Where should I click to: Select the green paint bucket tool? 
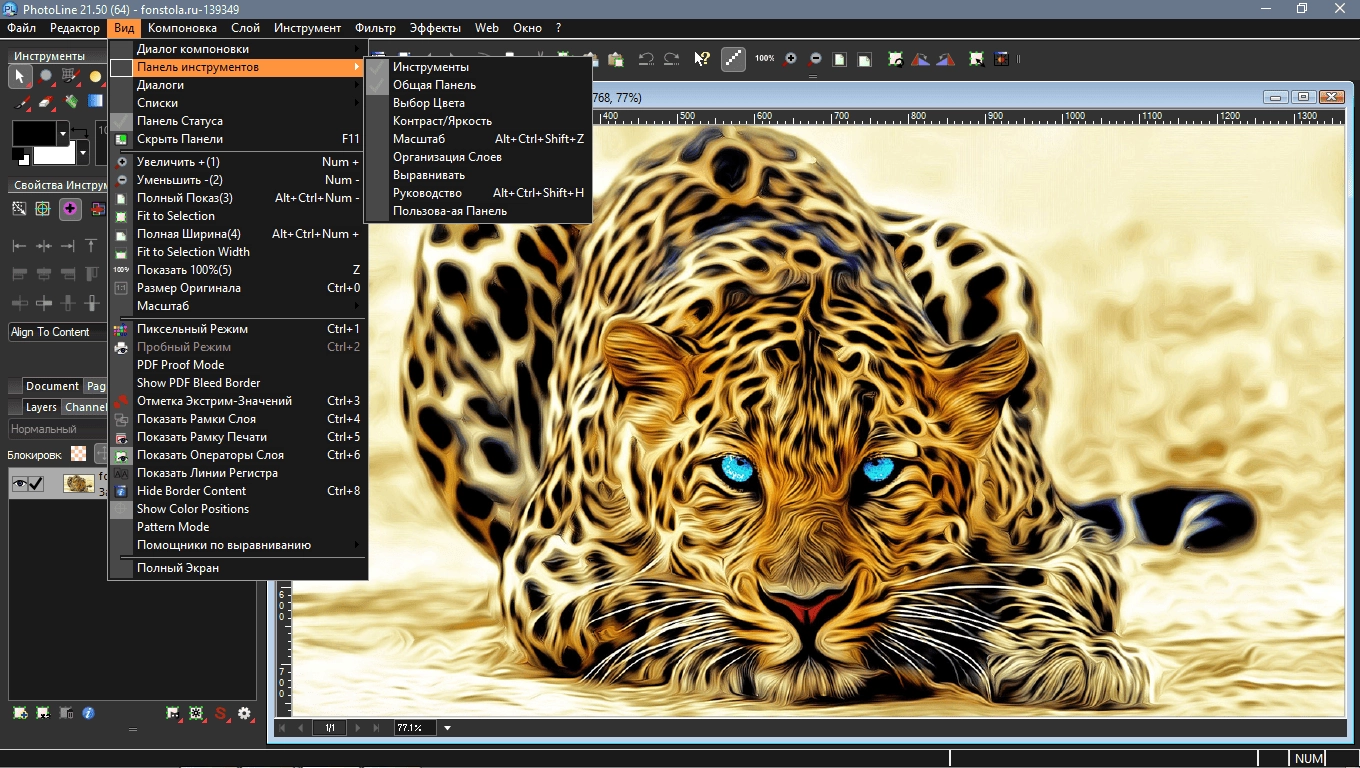[71, 101]
